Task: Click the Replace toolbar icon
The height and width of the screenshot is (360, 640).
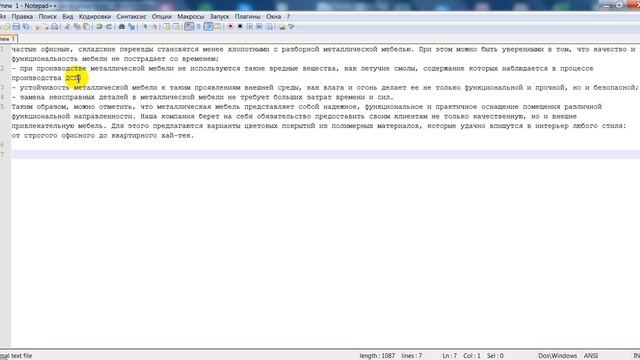Action: pyautogui.click(x=131, y=27)
